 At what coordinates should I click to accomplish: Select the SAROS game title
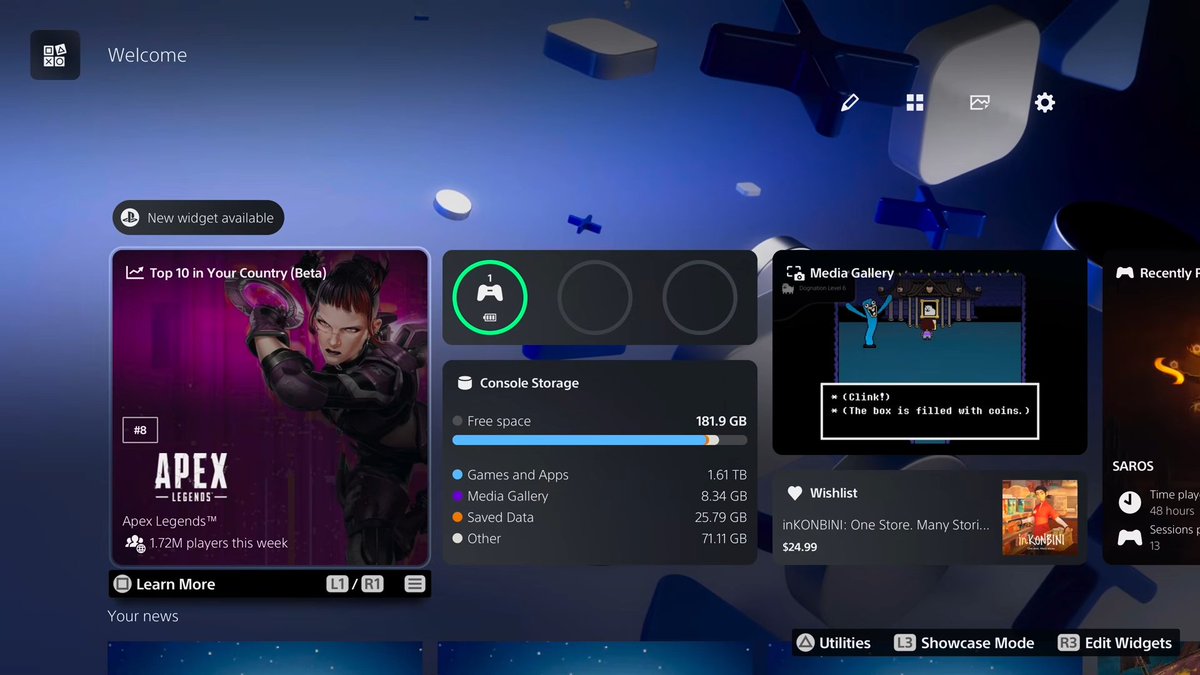(1133, 466)
